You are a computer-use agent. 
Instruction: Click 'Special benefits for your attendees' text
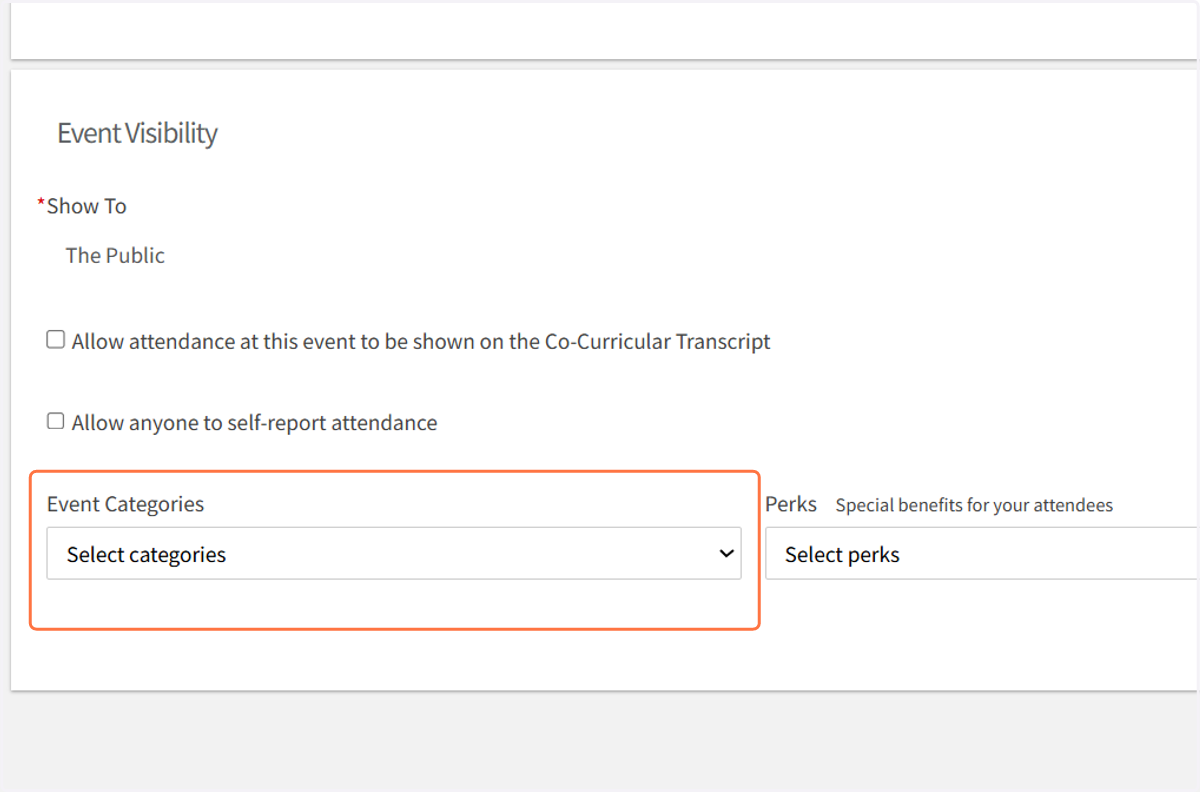click(x=974, y=505)
